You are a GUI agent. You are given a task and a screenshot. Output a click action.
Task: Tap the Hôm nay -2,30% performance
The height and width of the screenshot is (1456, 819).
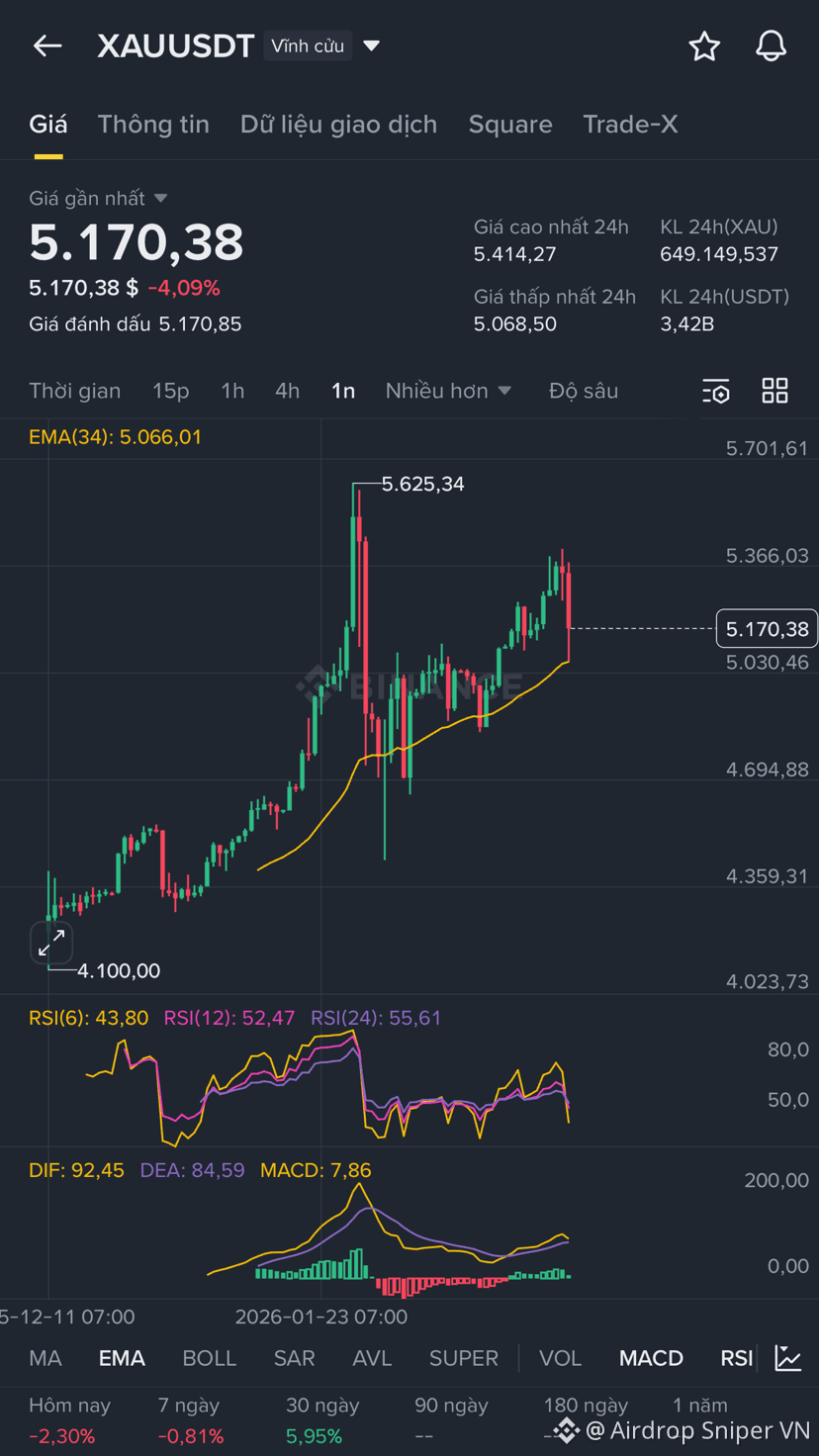(69, 1420)
